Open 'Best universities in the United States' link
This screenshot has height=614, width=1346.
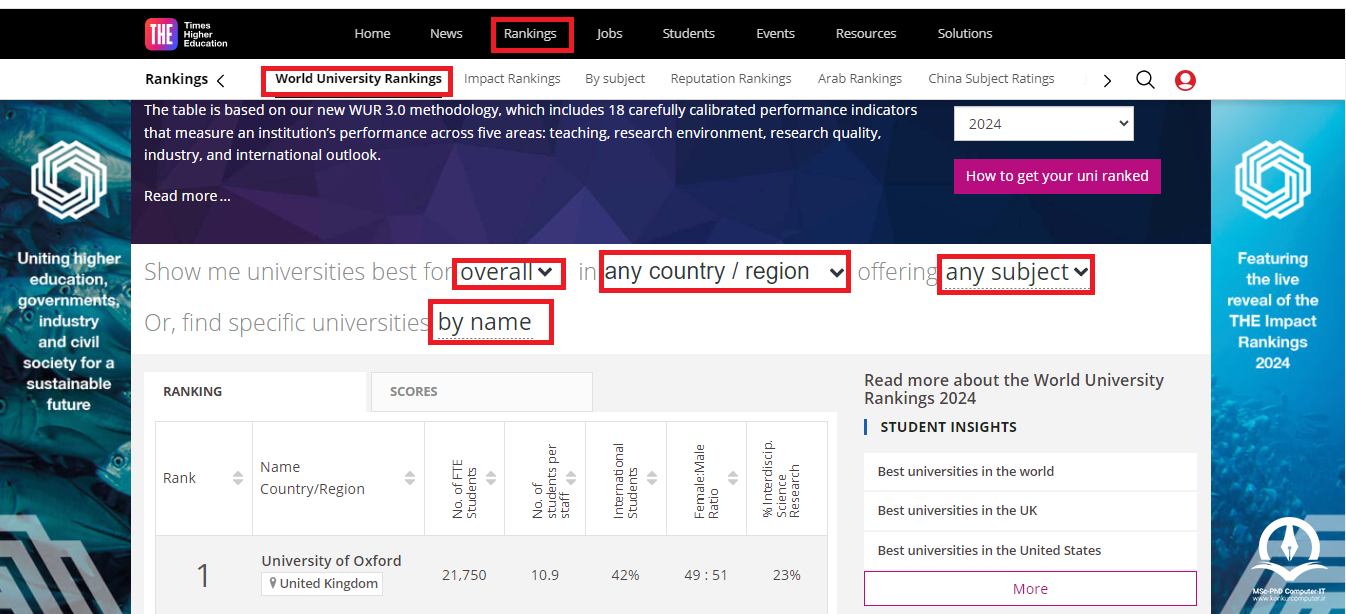coord(989,551)
